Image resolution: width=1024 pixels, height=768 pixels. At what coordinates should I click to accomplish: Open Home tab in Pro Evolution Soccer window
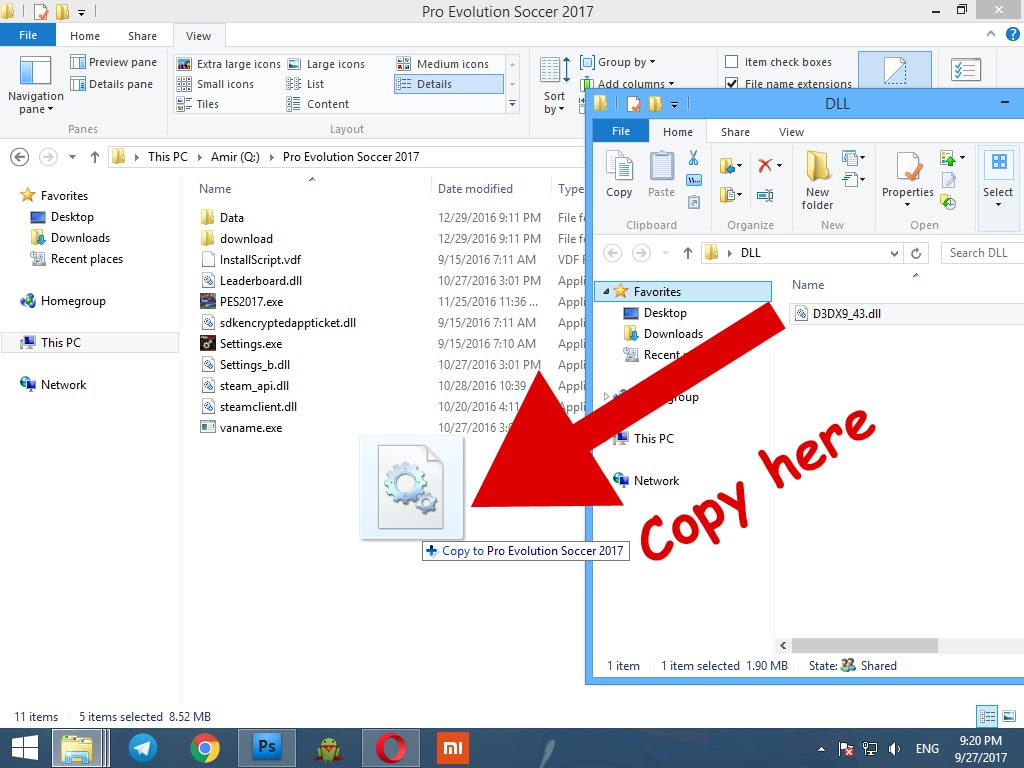click(85, 36)
